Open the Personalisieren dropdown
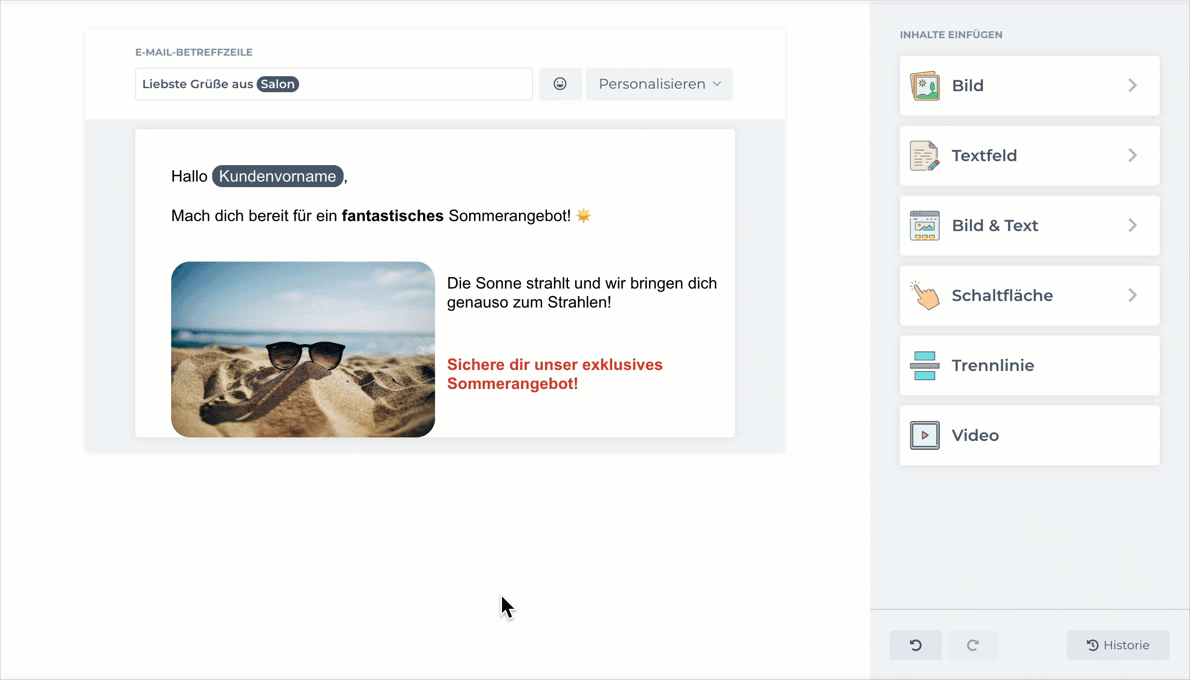This screenshot has width=1190, height=680. coord(659,84)
